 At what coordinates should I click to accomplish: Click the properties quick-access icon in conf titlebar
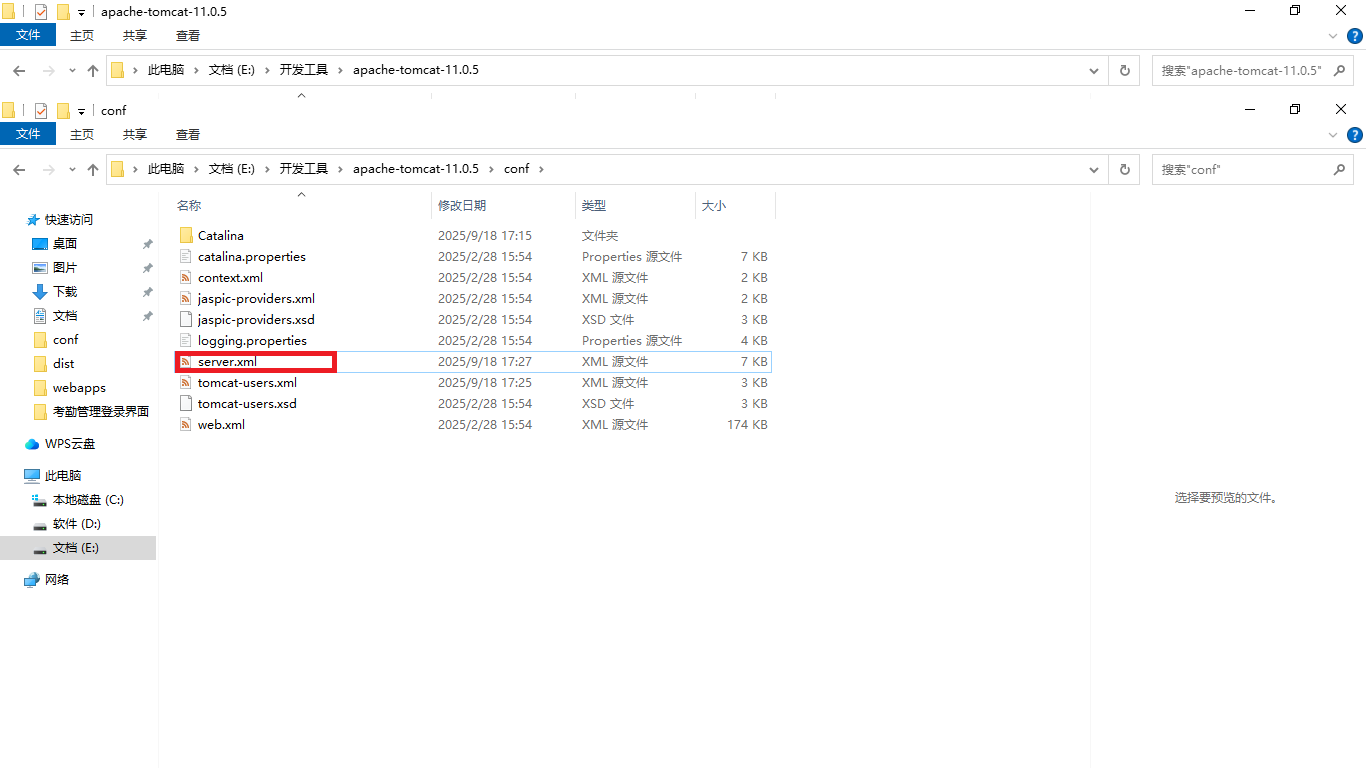41,111
